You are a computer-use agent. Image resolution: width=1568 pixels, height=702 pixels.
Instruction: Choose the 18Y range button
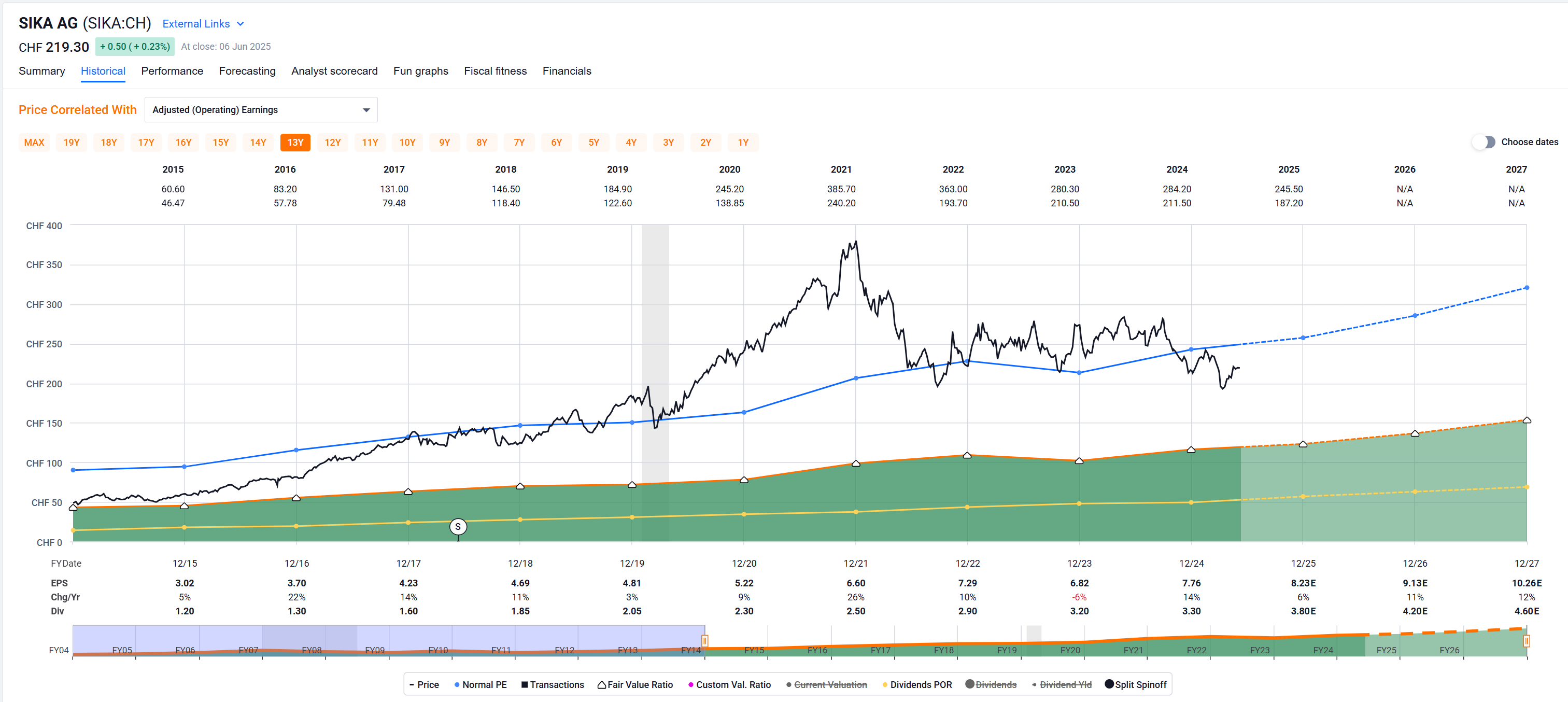click(x=109, y=143)
